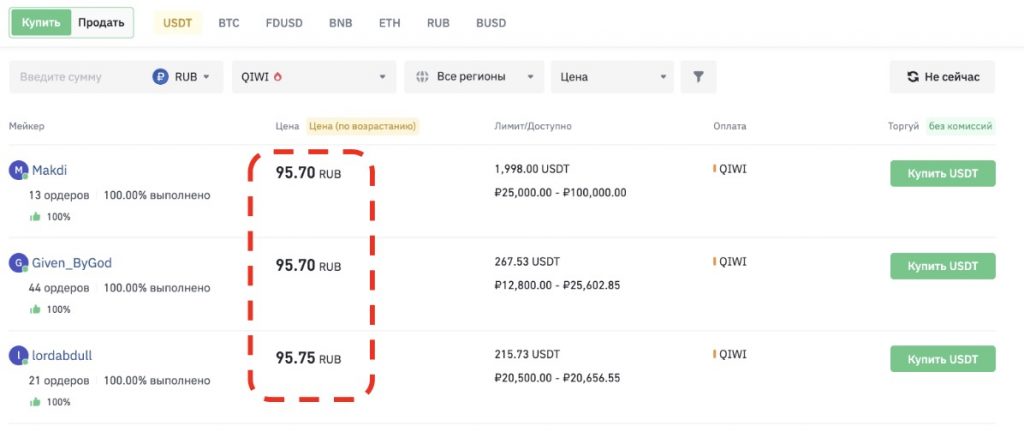The image size is (1024, 432).
Task: Click the fire icon next to QIWI
Action: click(278, 76)
